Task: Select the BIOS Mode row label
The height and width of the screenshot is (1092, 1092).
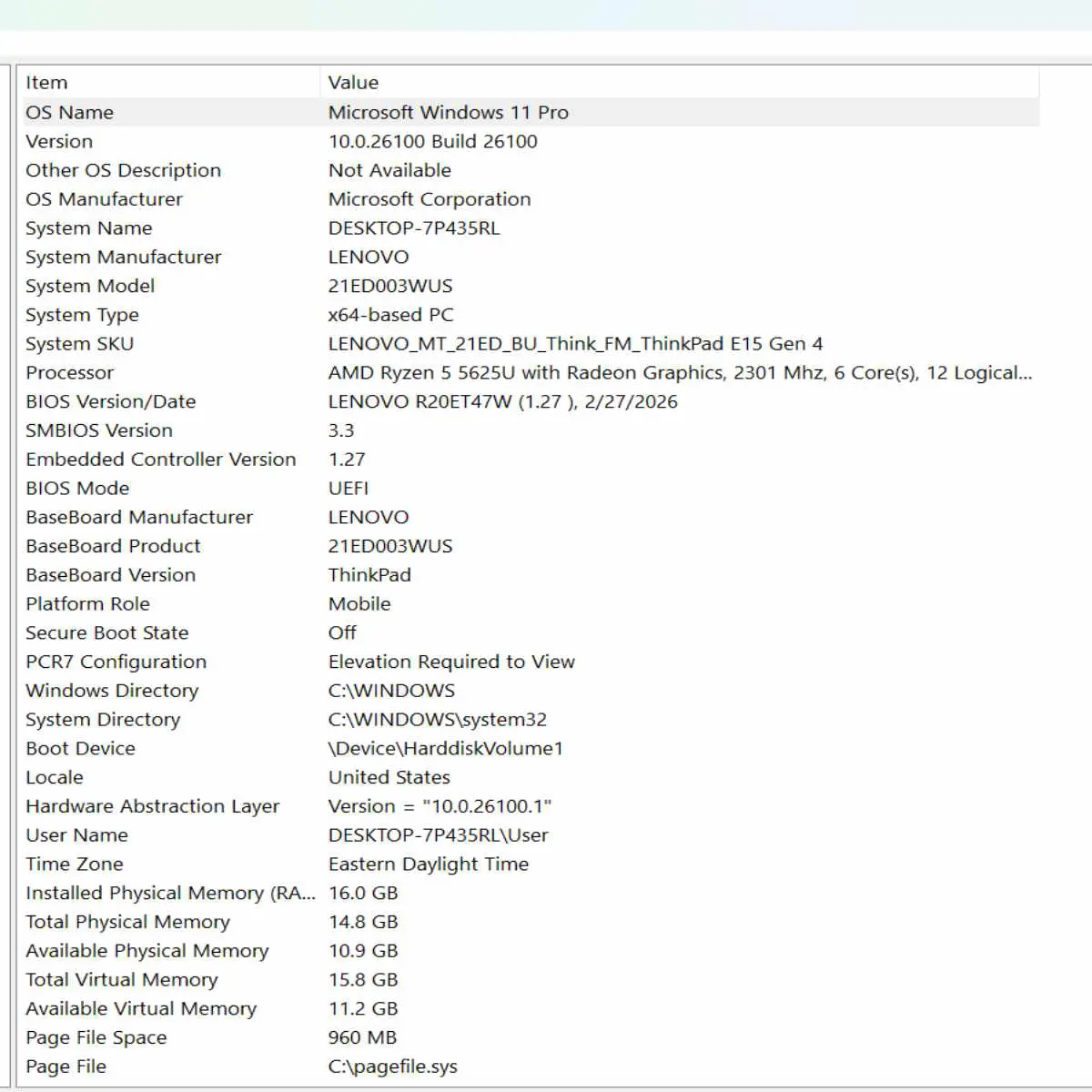Action: click(x=77, y=489)
